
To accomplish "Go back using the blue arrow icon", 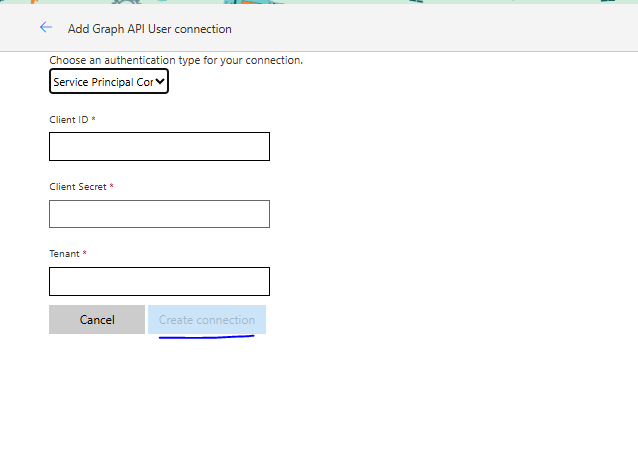I will pyautogui.click(x=46, y=28).
